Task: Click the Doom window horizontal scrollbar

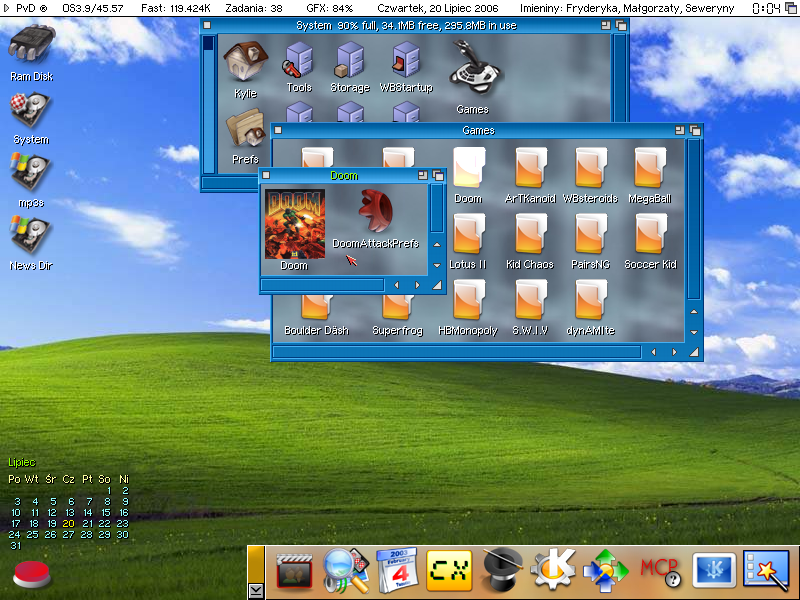Action: pyautogui.click(x=322, y=285)
